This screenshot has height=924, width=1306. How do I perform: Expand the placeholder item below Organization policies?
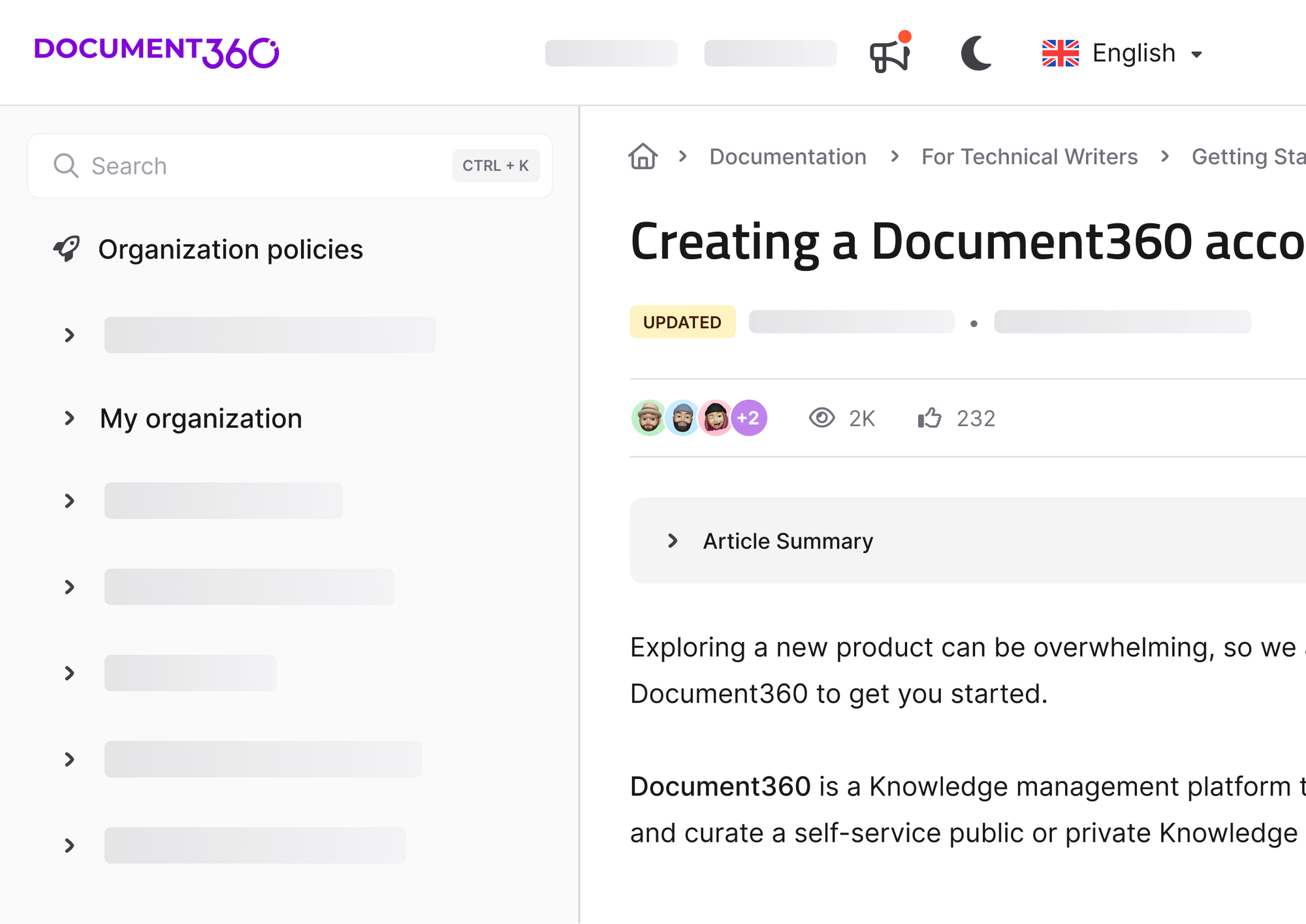(69, 335)
